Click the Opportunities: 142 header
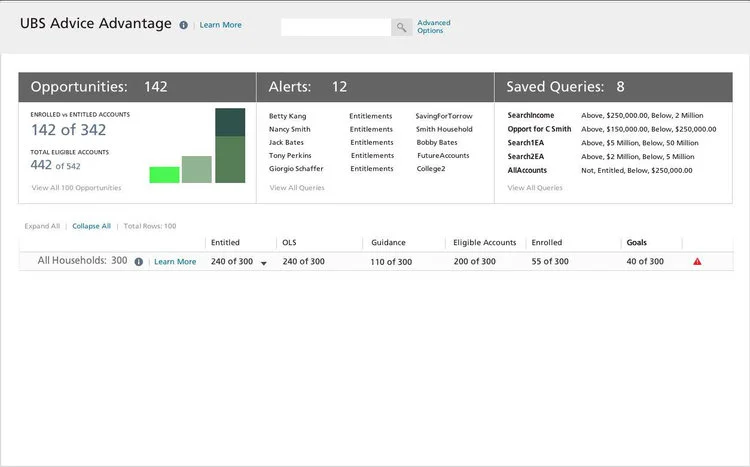Screen dimensions: 750x467 pos(137,87)
